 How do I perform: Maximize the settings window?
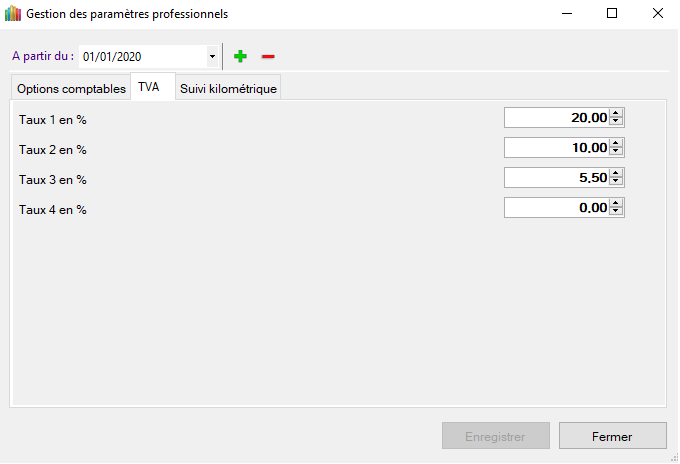pos(612,14)
